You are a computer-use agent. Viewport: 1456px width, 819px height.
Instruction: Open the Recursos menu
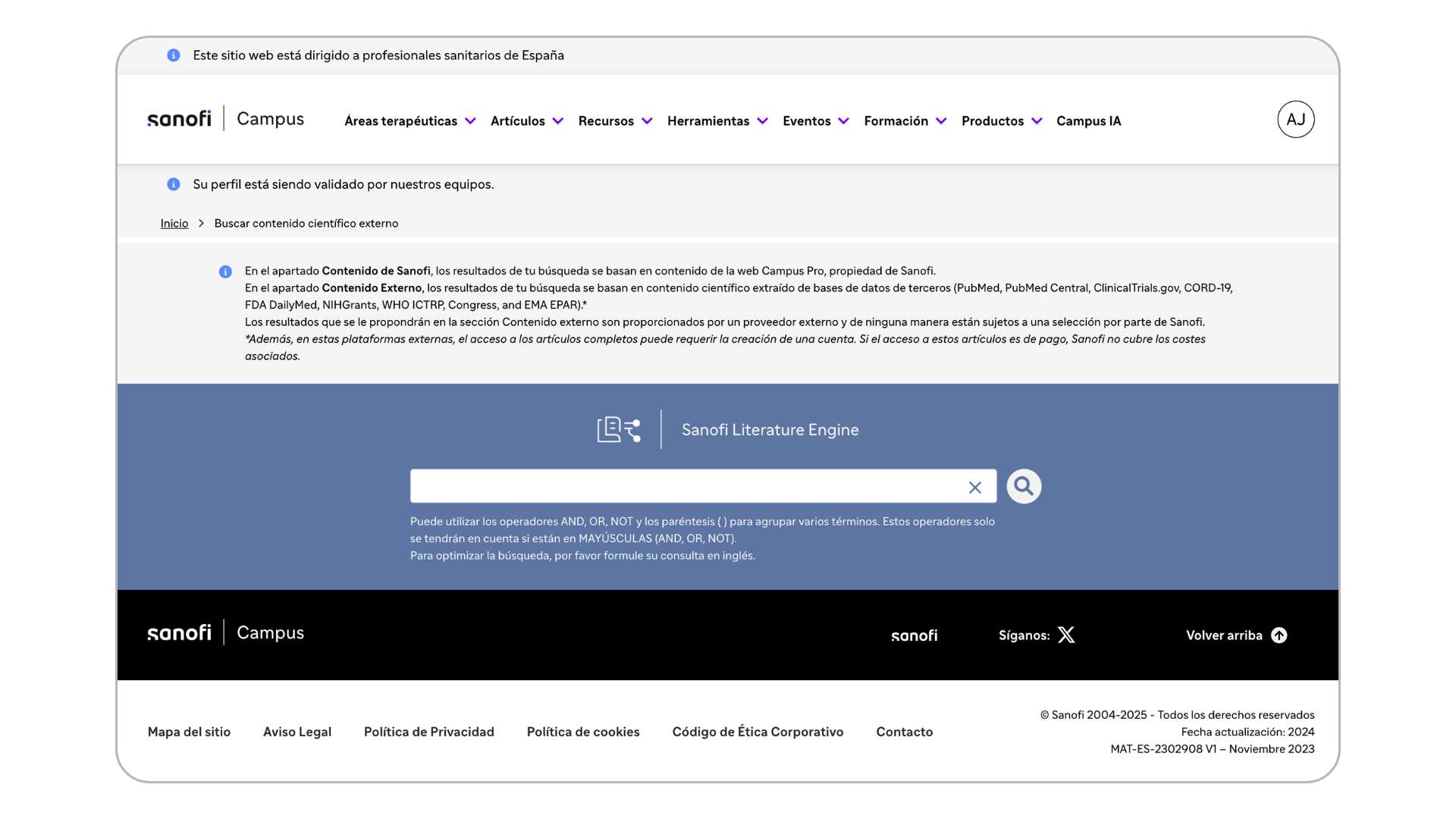(x=606, y=121)
